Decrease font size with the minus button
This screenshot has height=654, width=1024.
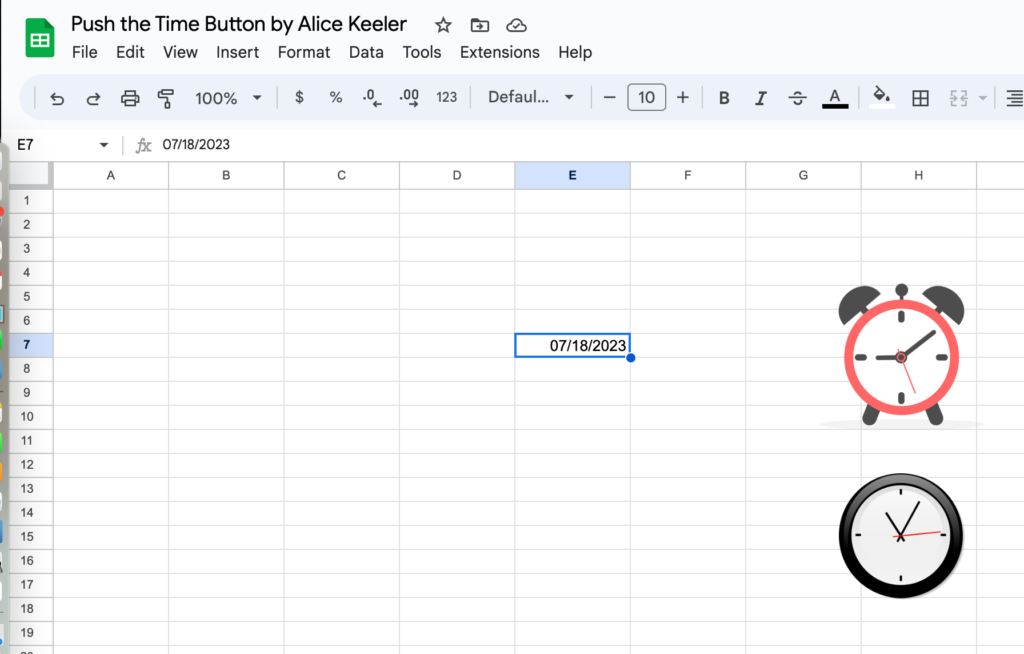tap(609, 97)
